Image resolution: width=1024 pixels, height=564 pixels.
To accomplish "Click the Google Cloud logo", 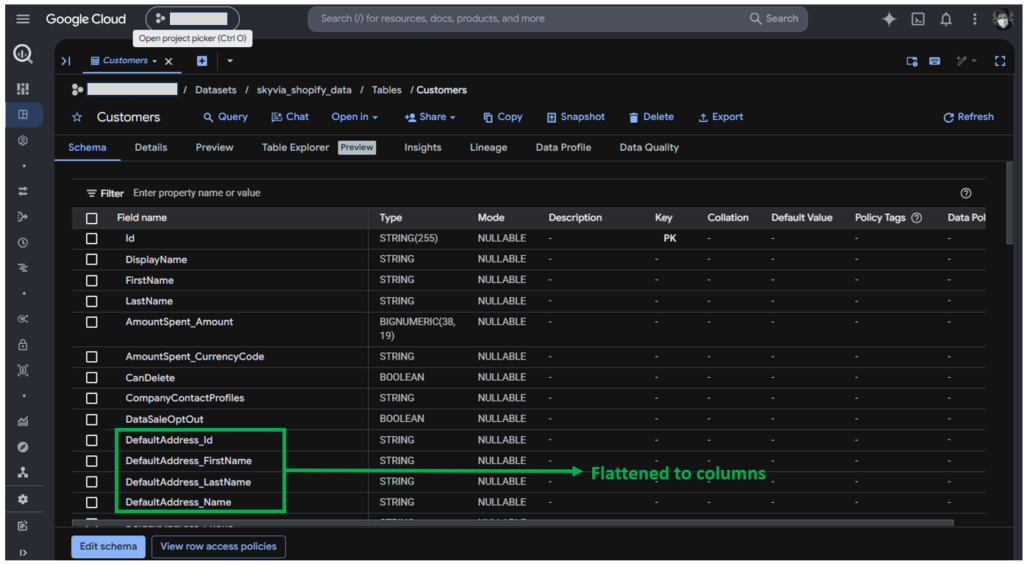I will (x=86, y=19).
